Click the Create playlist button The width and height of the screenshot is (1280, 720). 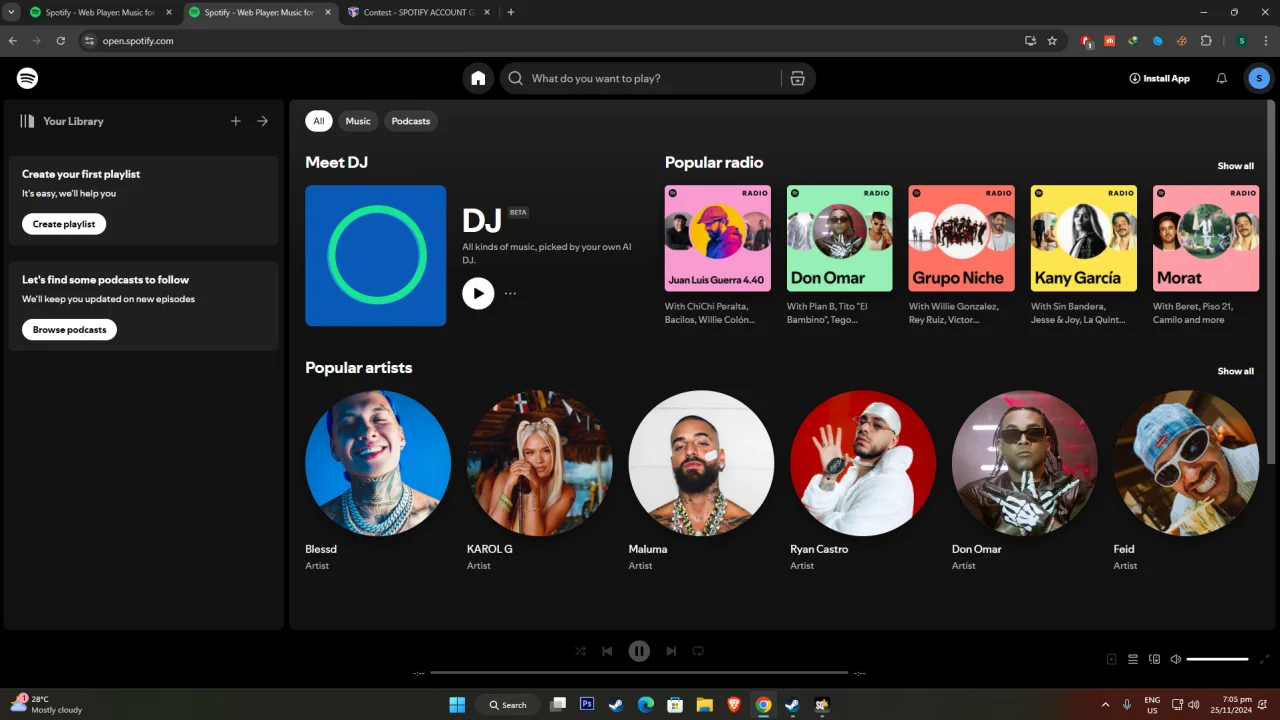[x=64, y=224]
